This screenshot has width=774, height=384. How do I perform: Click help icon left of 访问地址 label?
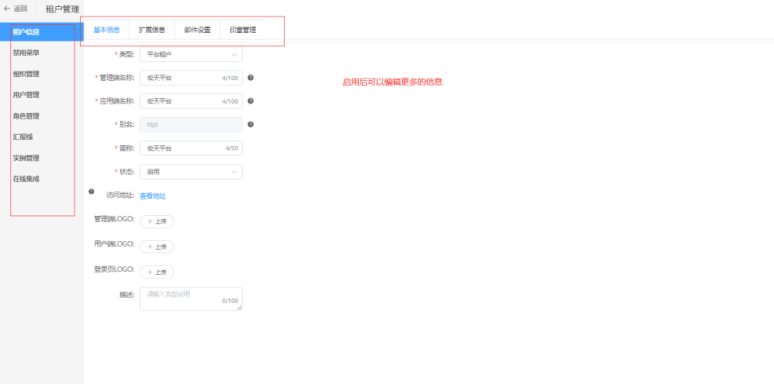(x=91, y=192)
